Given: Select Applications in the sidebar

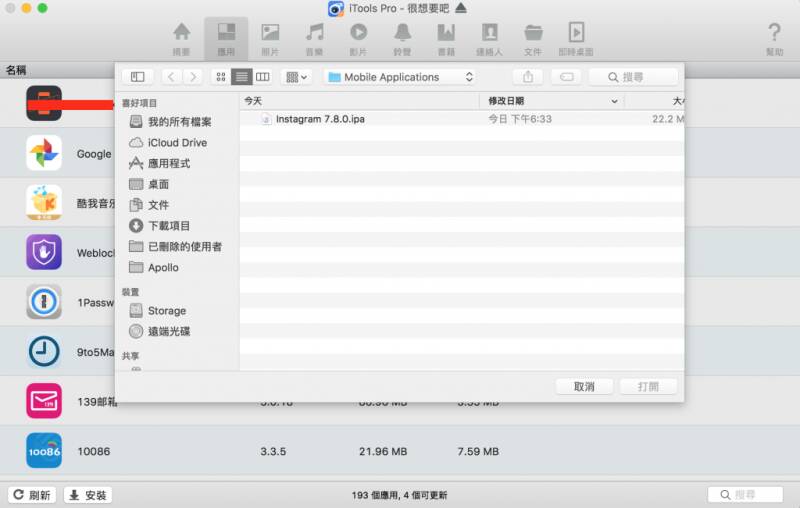Looking at the screenshot, I should click(160, 163).
